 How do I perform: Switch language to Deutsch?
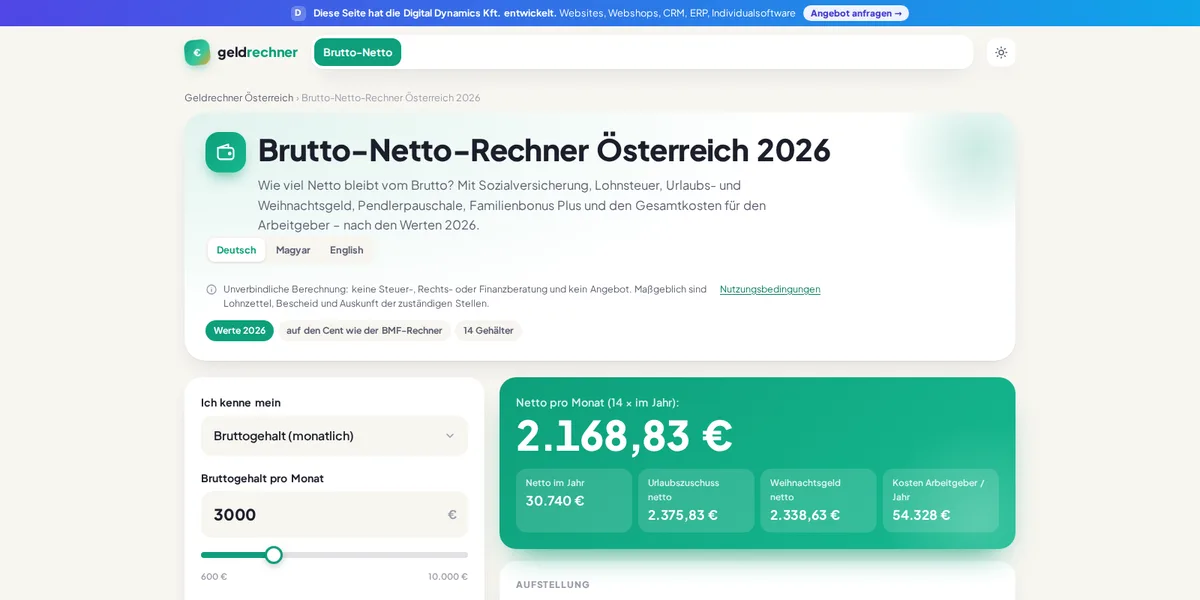tap(236, 250)
